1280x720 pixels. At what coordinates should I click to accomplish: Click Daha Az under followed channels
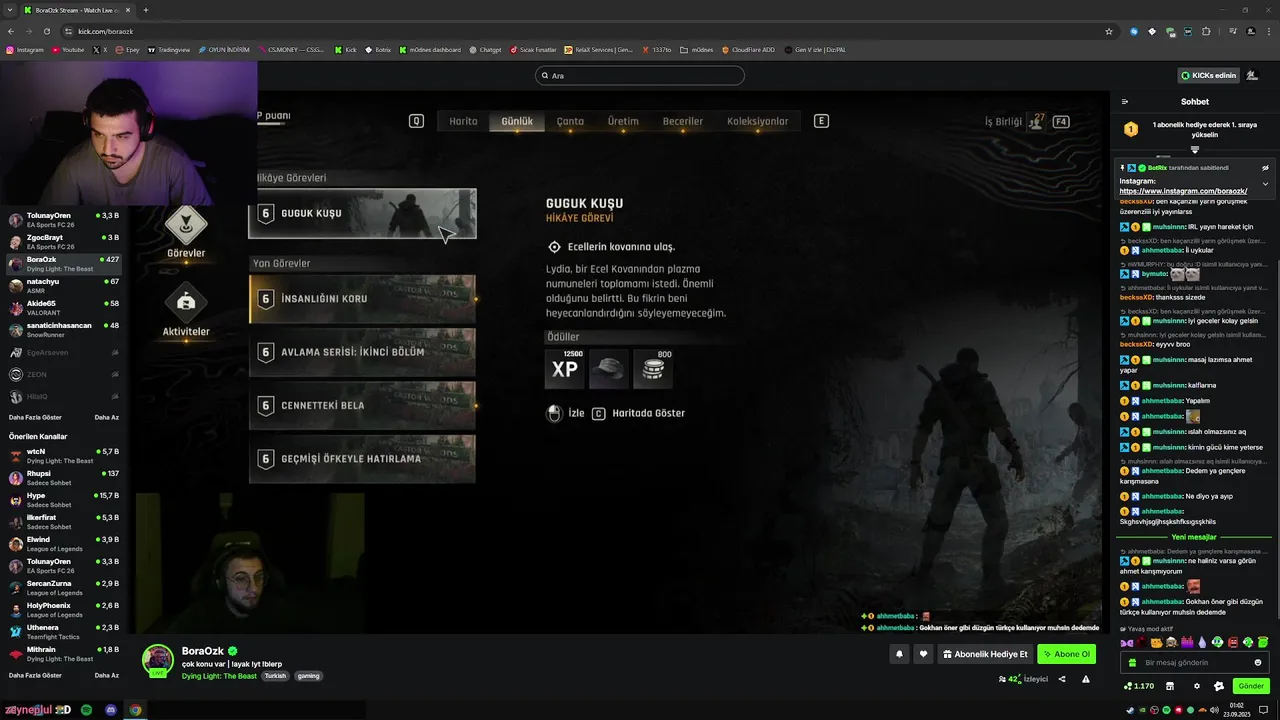point(106,417)
